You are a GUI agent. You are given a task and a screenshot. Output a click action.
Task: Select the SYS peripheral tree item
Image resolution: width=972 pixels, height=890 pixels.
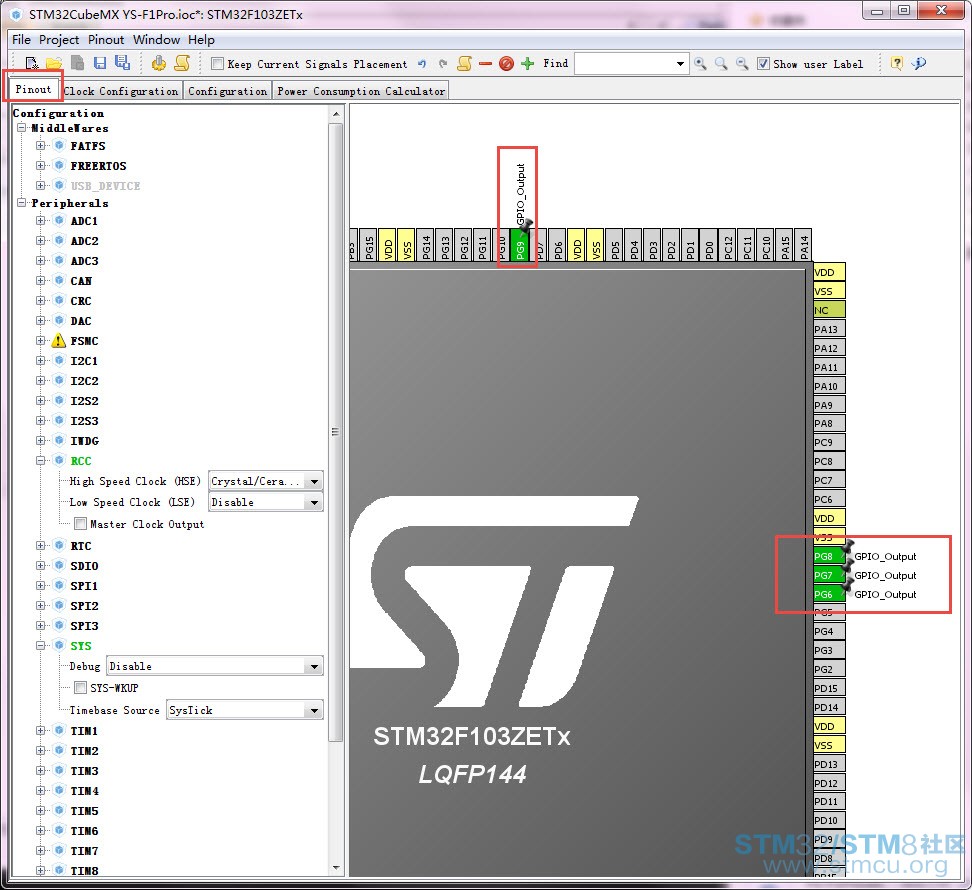81,646
